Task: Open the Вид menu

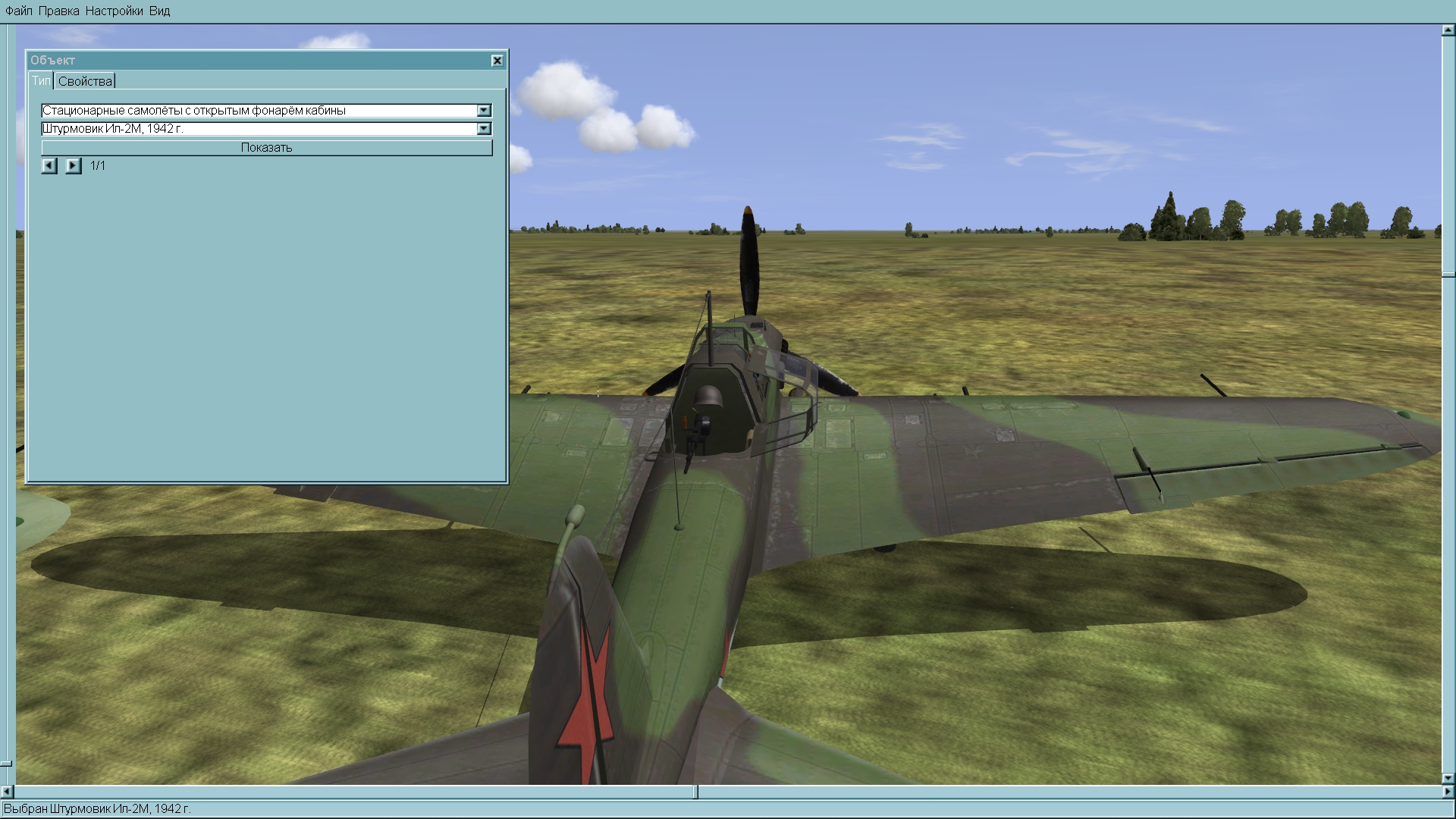Action: click(x=159, y=11)
